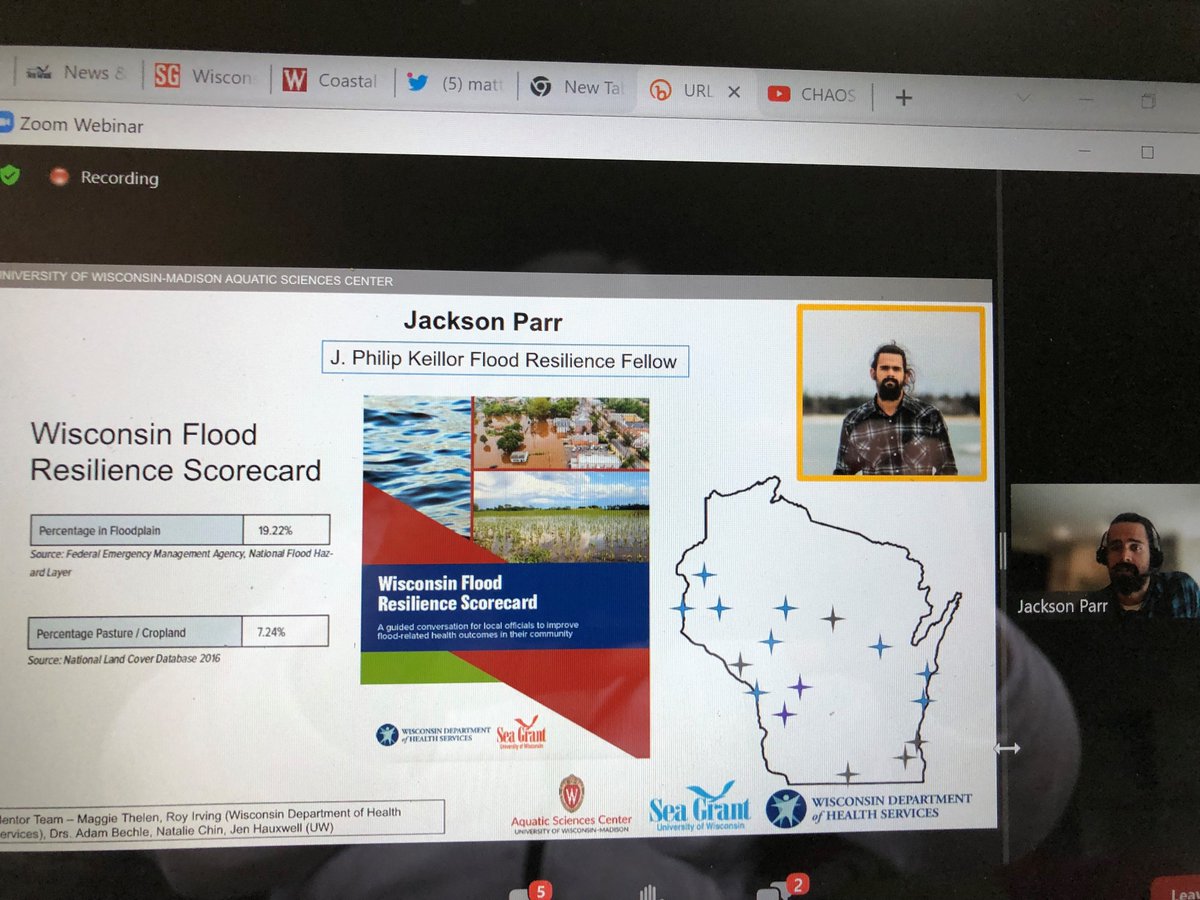
Task: Click the red Leave button
Action: click(x=1176, y=888)
